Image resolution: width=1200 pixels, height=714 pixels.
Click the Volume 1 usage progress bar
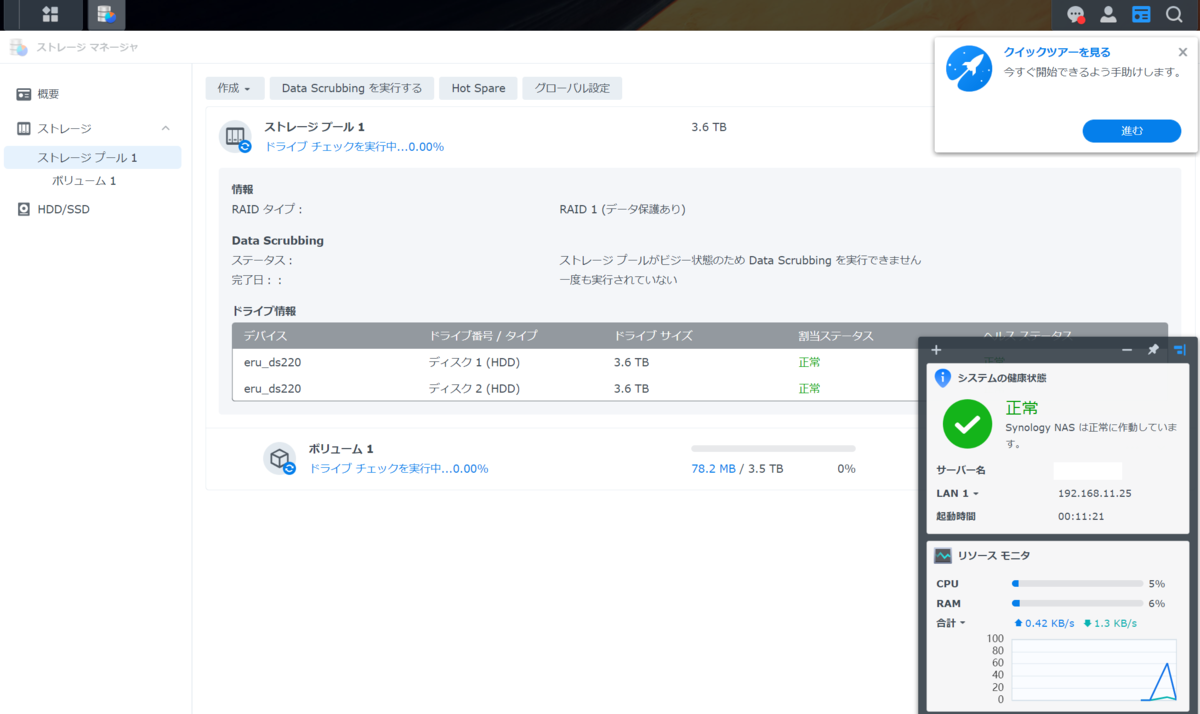click(x=773, y=449)
